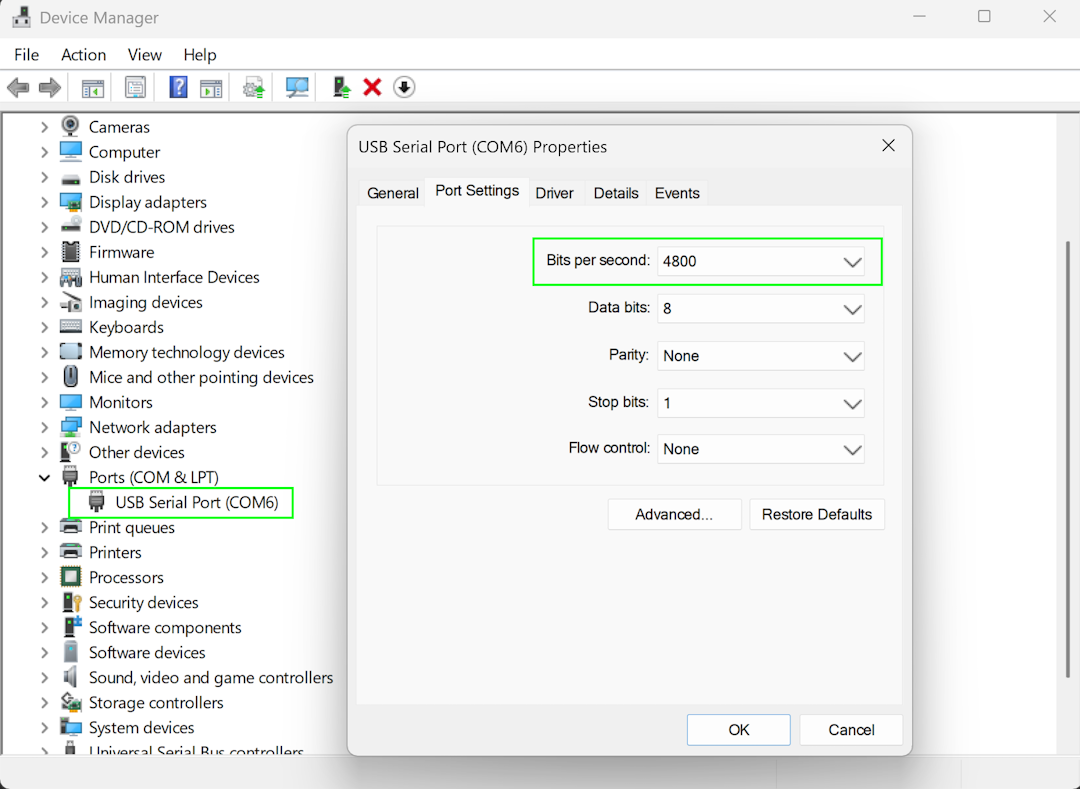Screen dimensions: 1080x789
Task: Select USB Serial Port (COM6) in tree
Action: click(196, 503)
